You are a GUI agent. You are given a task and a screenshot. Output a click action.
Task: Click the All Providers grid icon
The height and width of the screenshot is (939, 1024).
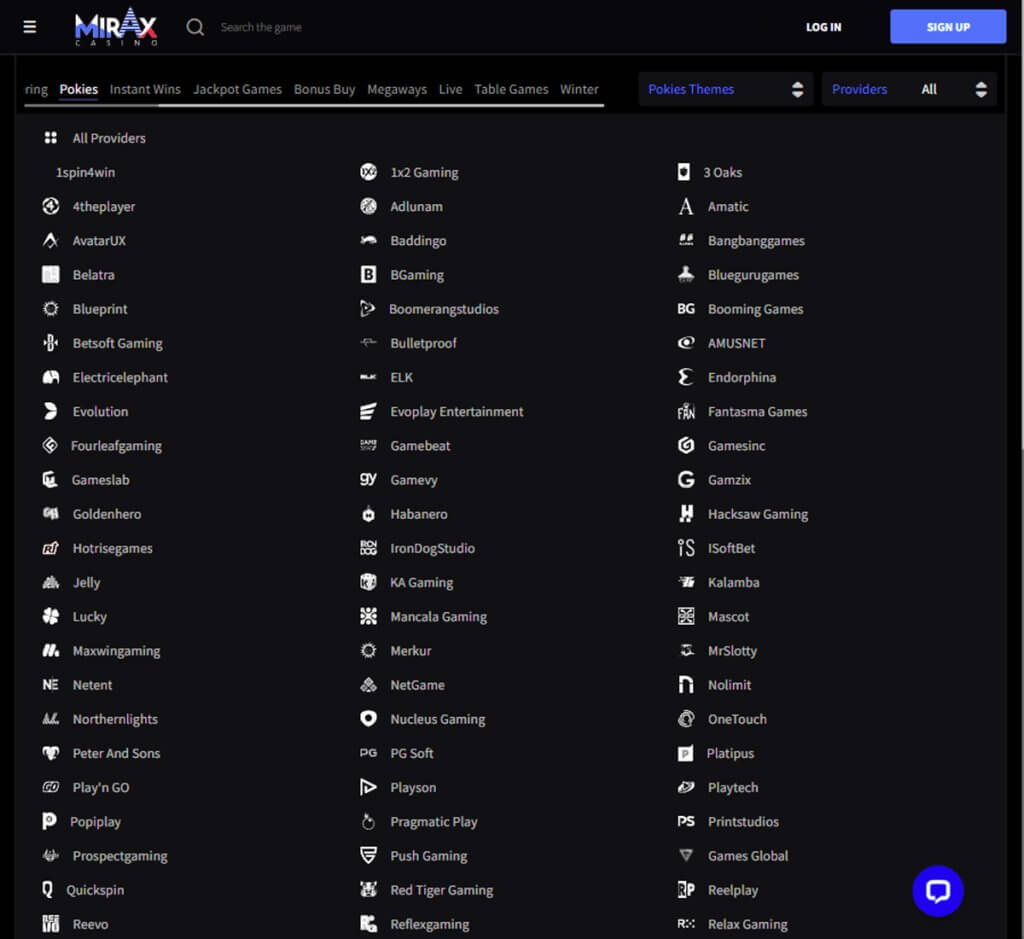(50, 138)
